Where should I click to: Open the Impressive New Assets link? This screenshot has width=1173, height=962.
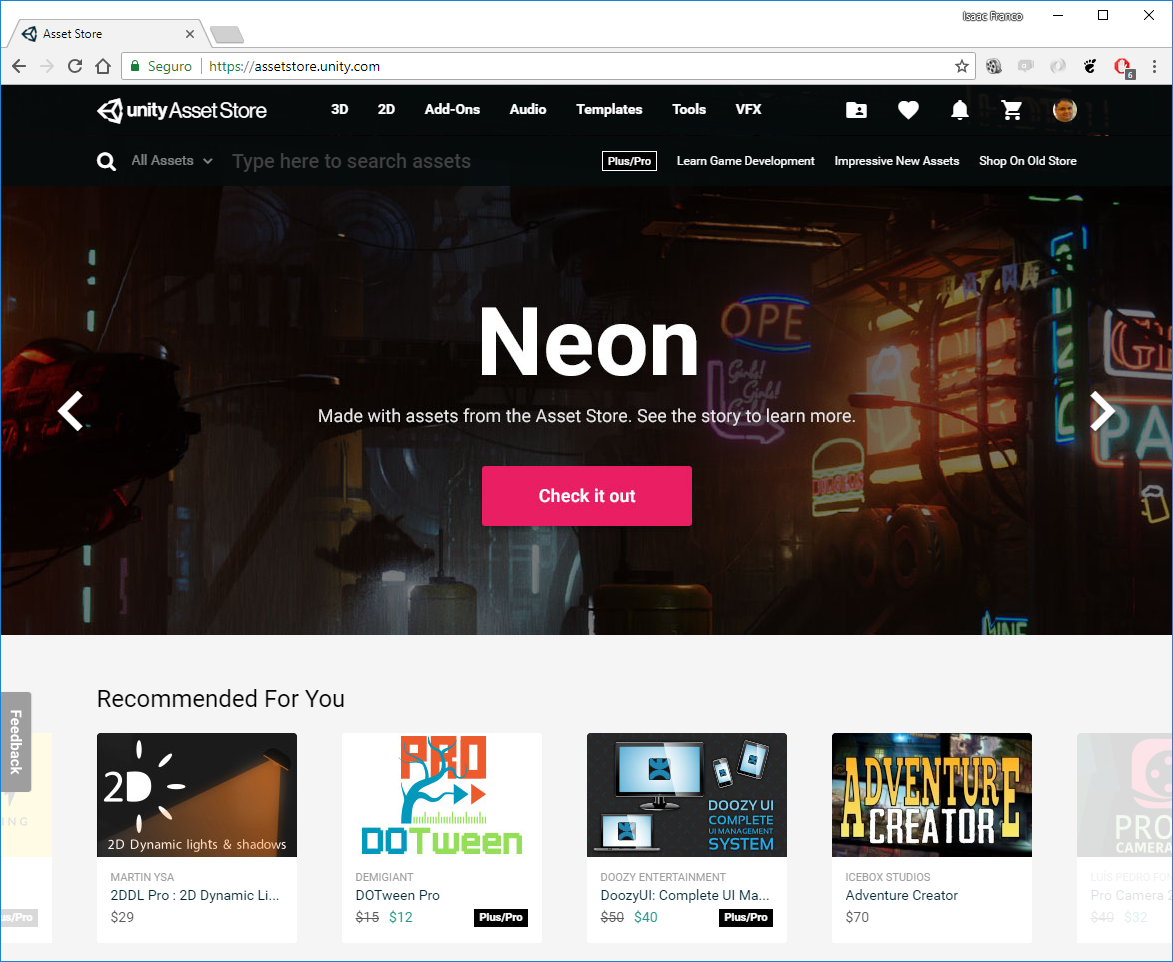pos(897,161)
